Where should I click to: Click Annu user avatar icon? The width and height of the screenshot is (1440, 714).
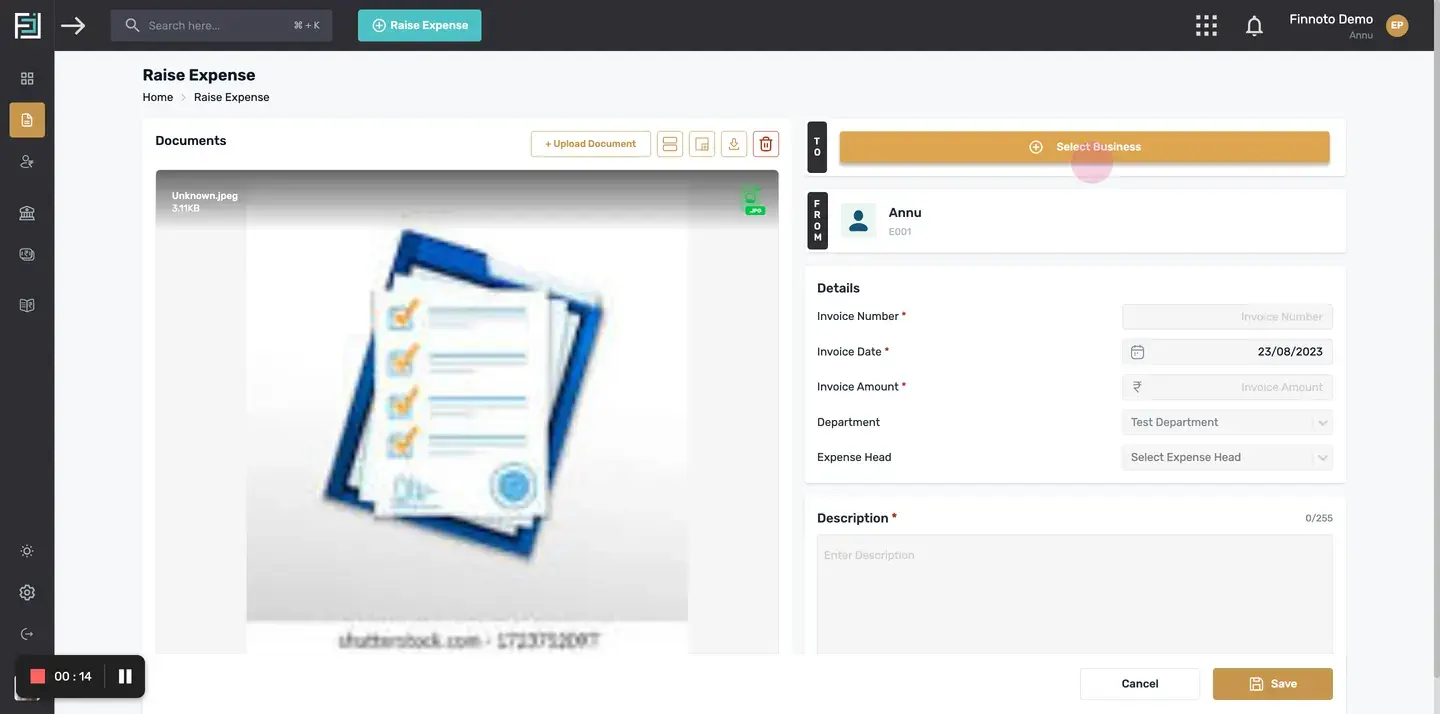coord(858,221)
